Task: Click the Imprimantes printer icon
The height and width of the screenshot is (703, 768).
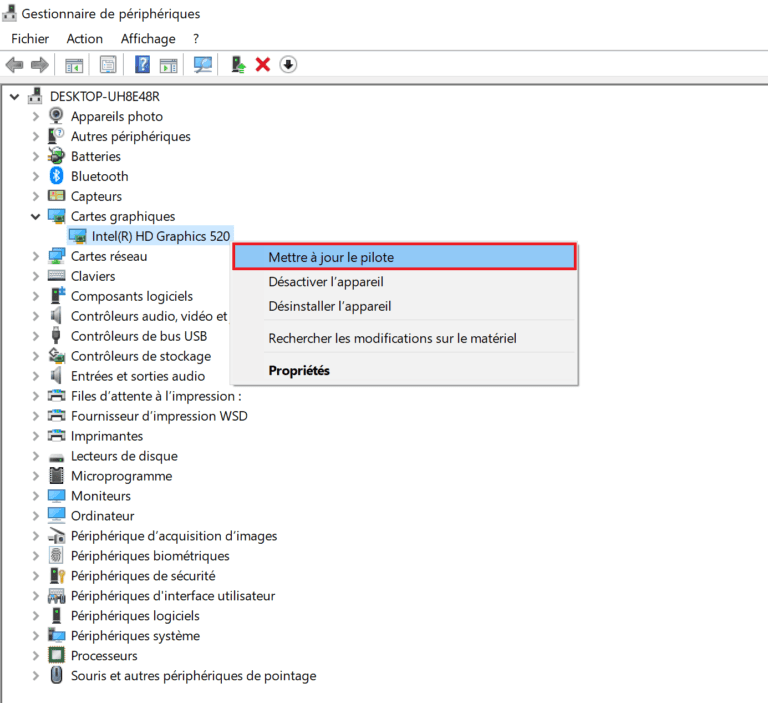Action: [56, 436]
